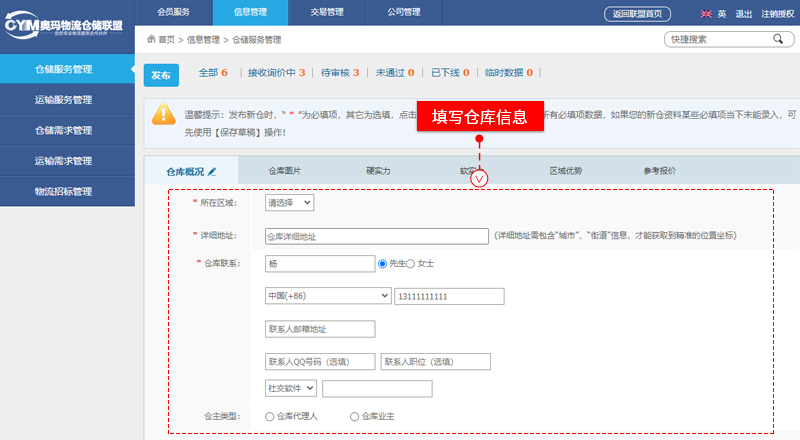Choose the 仓库业主 radio option

click(355, 416)
